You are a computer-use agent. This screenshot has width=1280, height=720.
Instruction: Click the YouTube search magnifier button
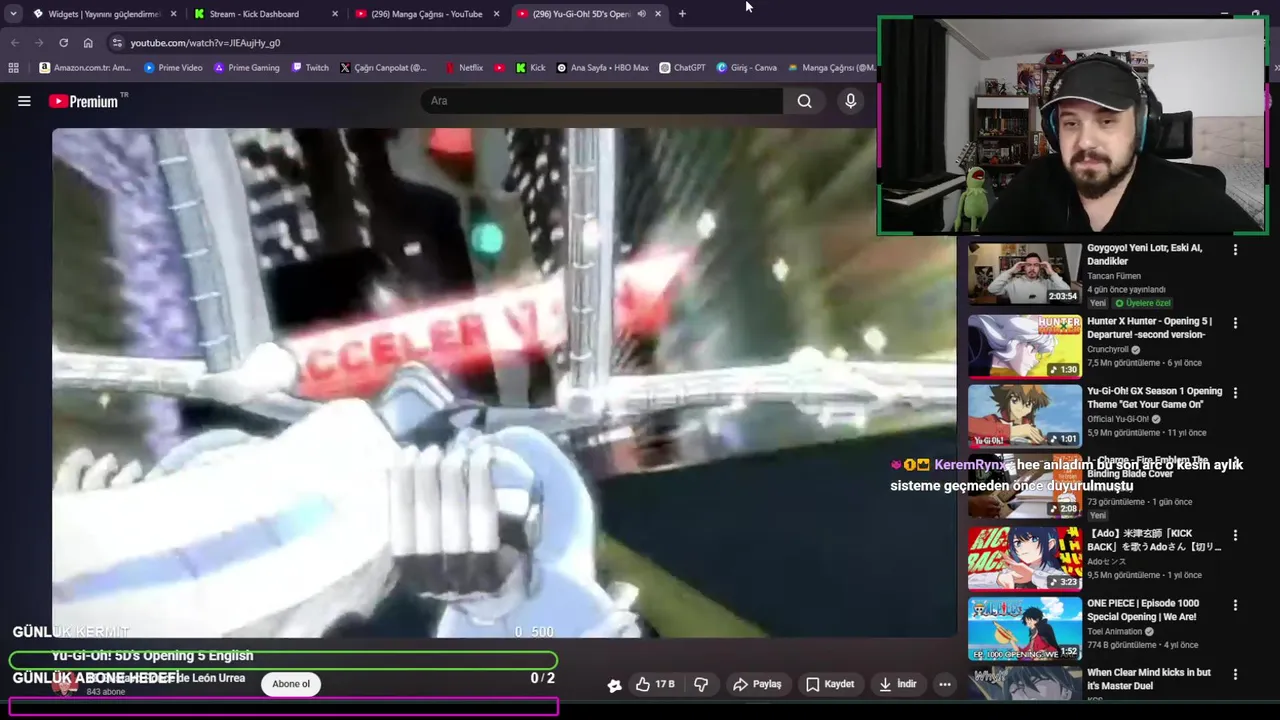point(804,101)
